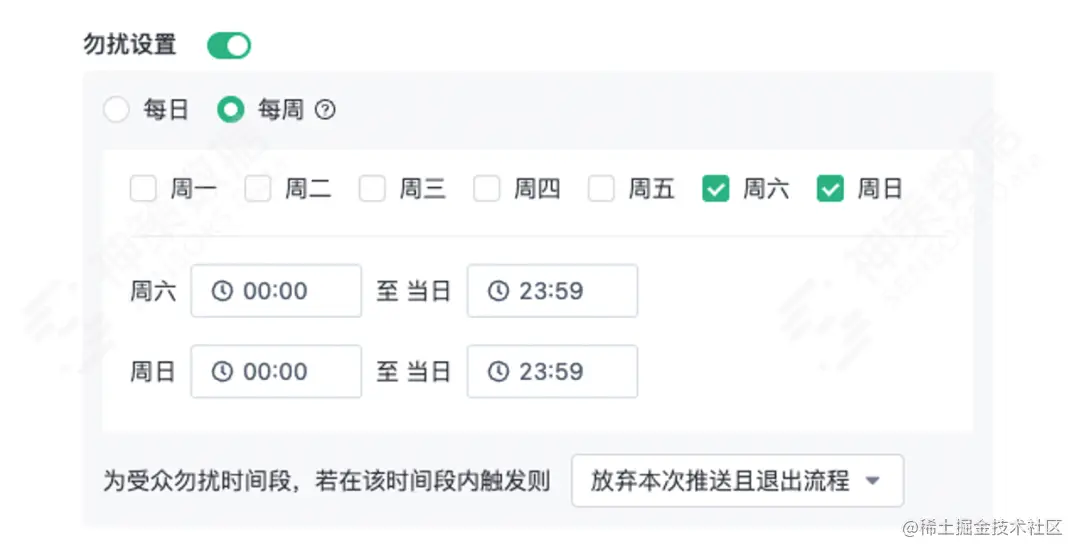Open the 放弃本次推送且退出流程 dropdown
1080x555 pixels.
737,481
